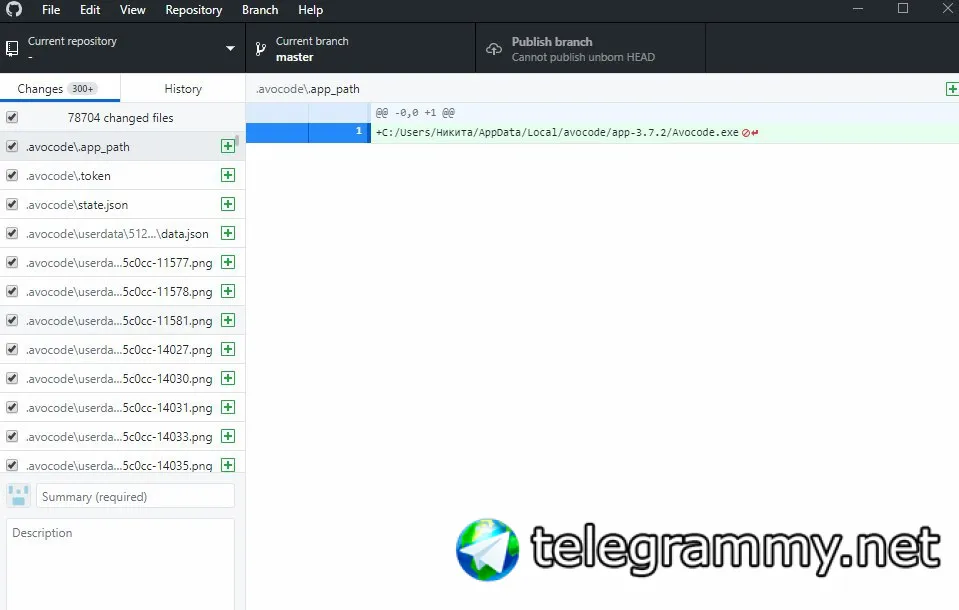
Task: Select the .avocode\.token file row
Action: (x=122, y=176)
